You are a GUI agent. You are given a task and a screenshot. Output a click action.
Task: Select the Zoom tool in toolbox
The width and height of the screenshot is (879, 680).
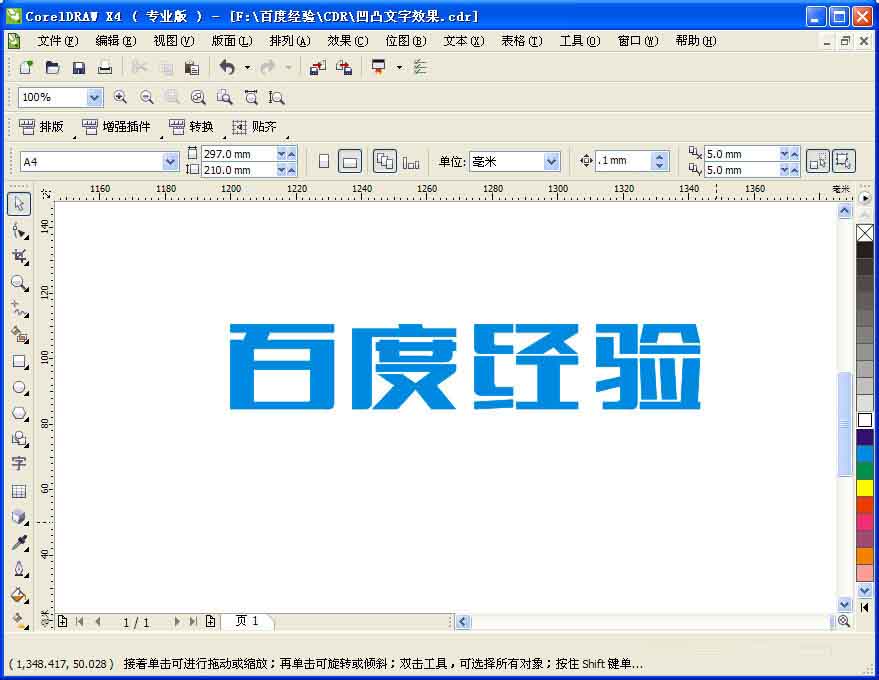pos(19,283)
